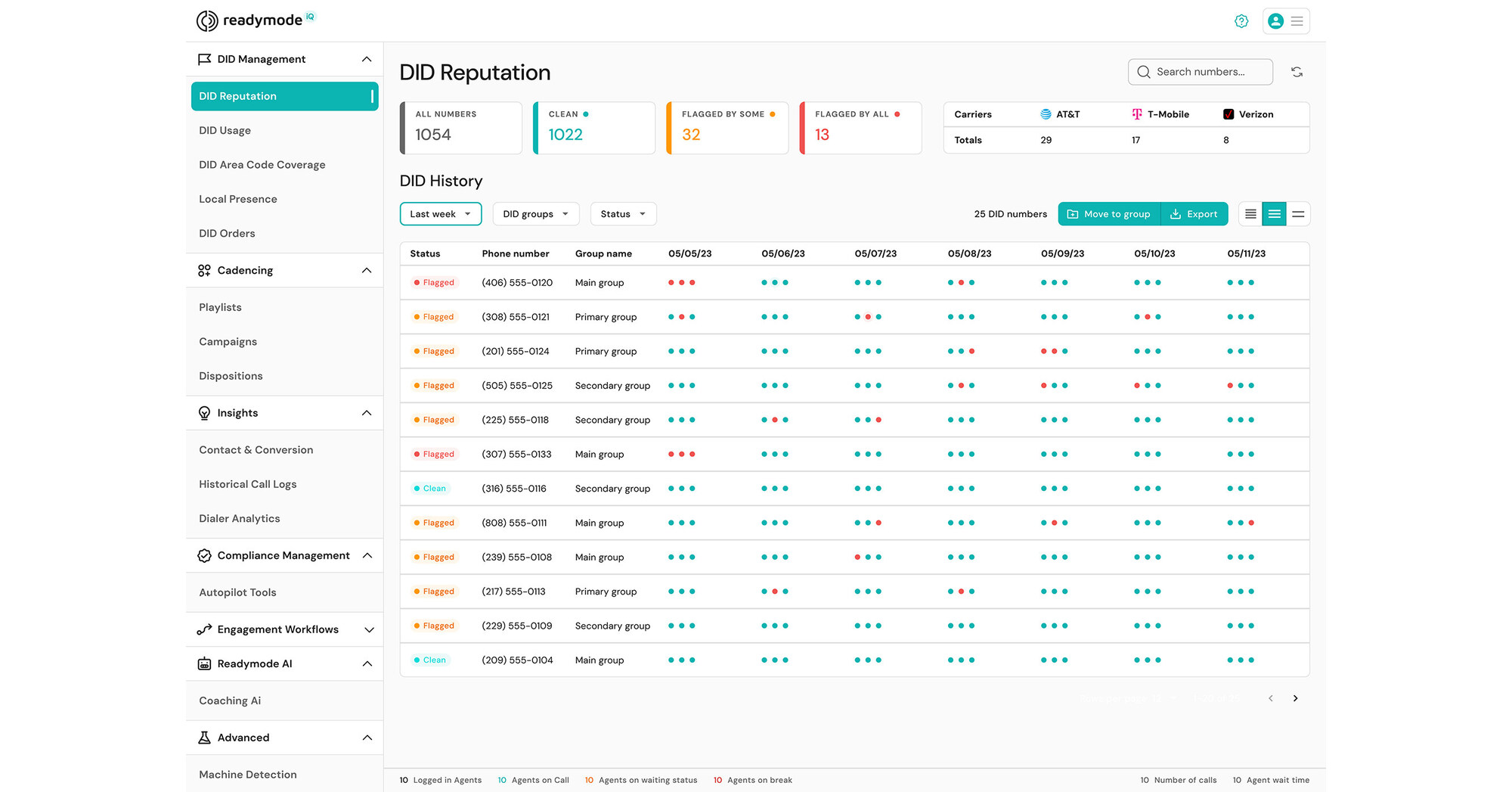
Task: Click the hamburger menu next to profile avatar
Action: point(1297,21)
